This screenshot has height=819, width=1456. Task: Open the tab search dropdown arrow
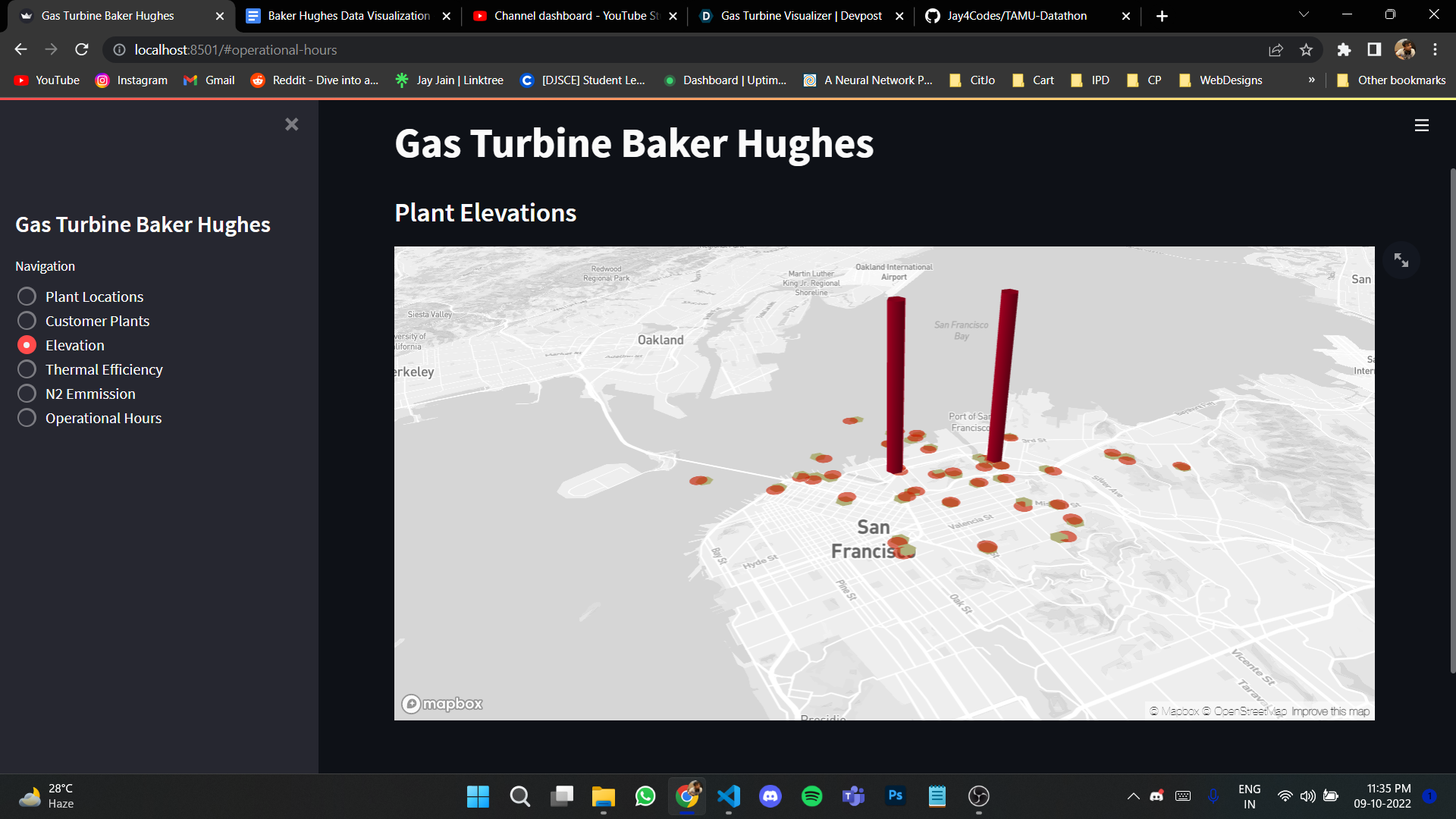click(x=1304, y=15)
